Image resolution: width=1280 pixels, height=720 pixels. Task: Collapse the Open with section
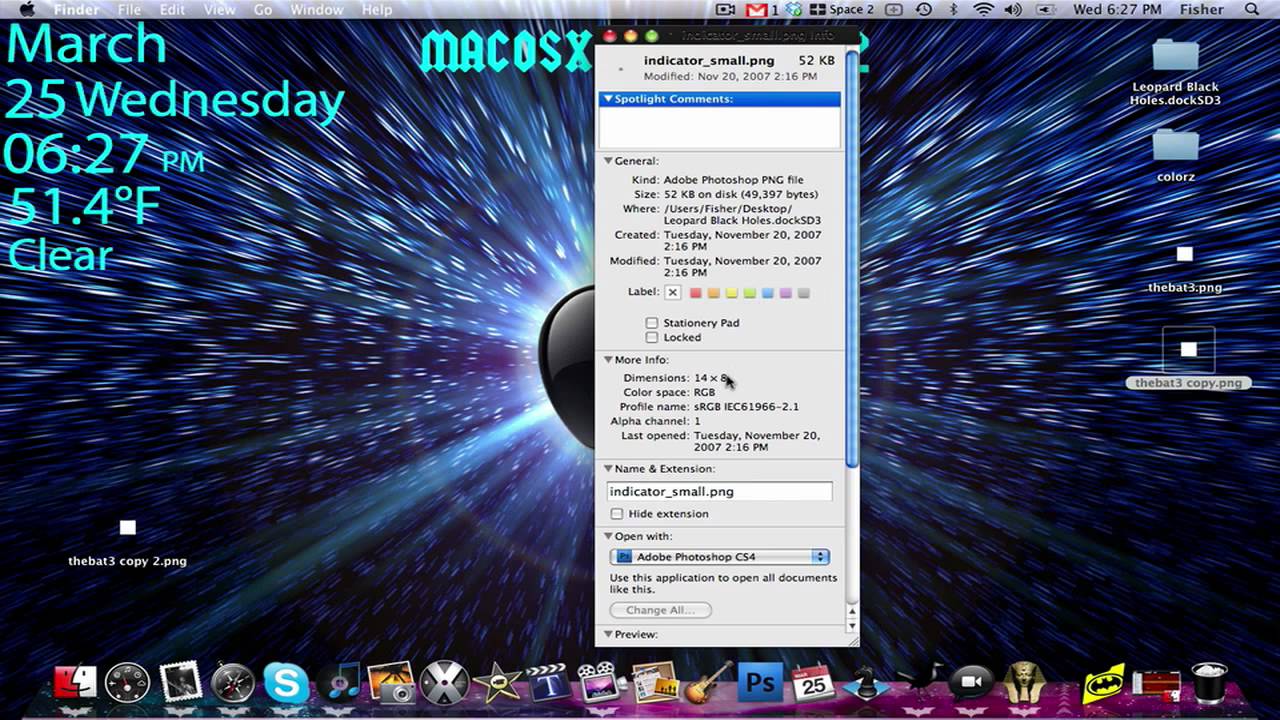pos(607,537)
